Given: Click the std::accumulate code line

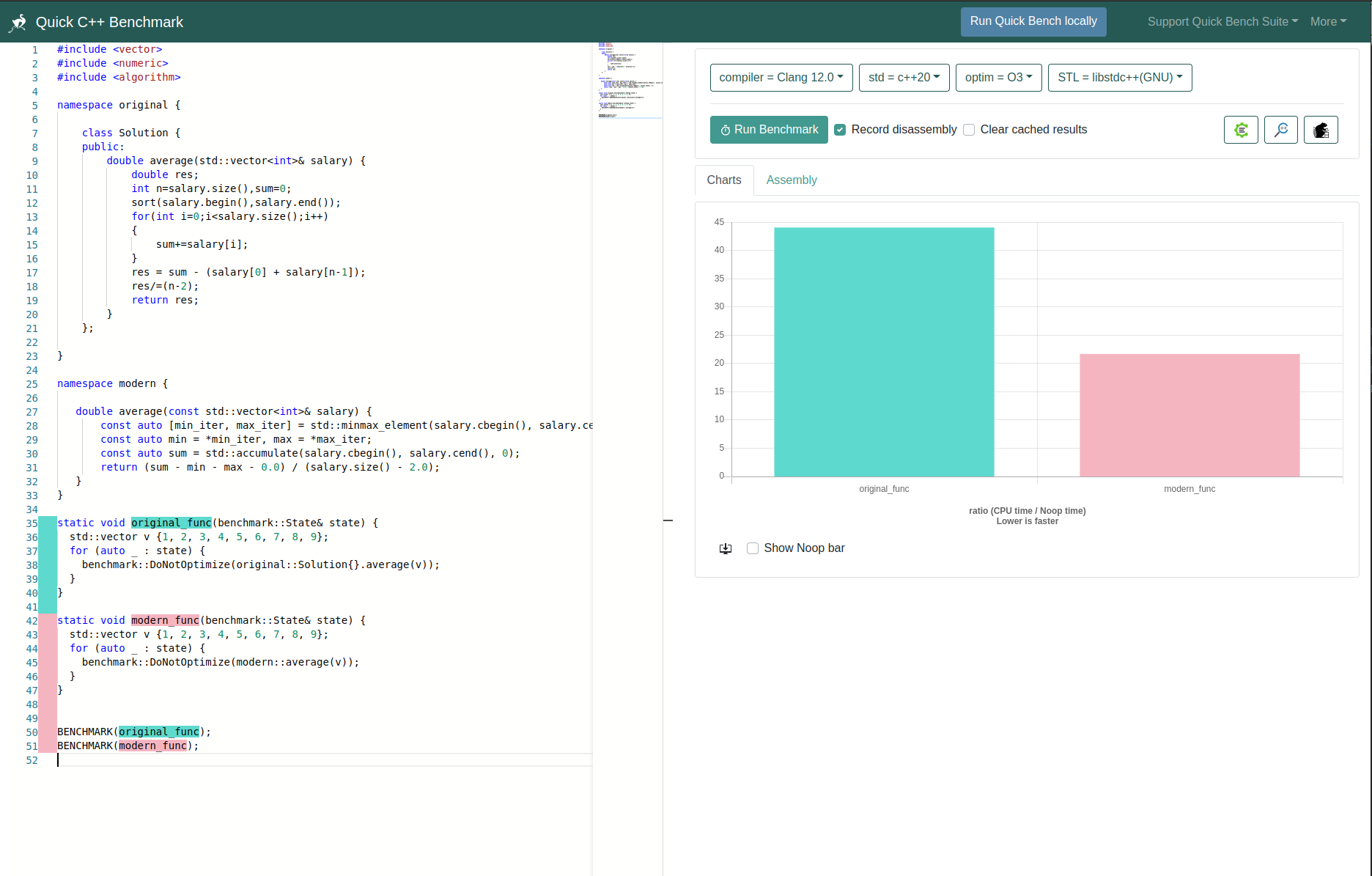Looking at the screenshot, I should 310,453.
